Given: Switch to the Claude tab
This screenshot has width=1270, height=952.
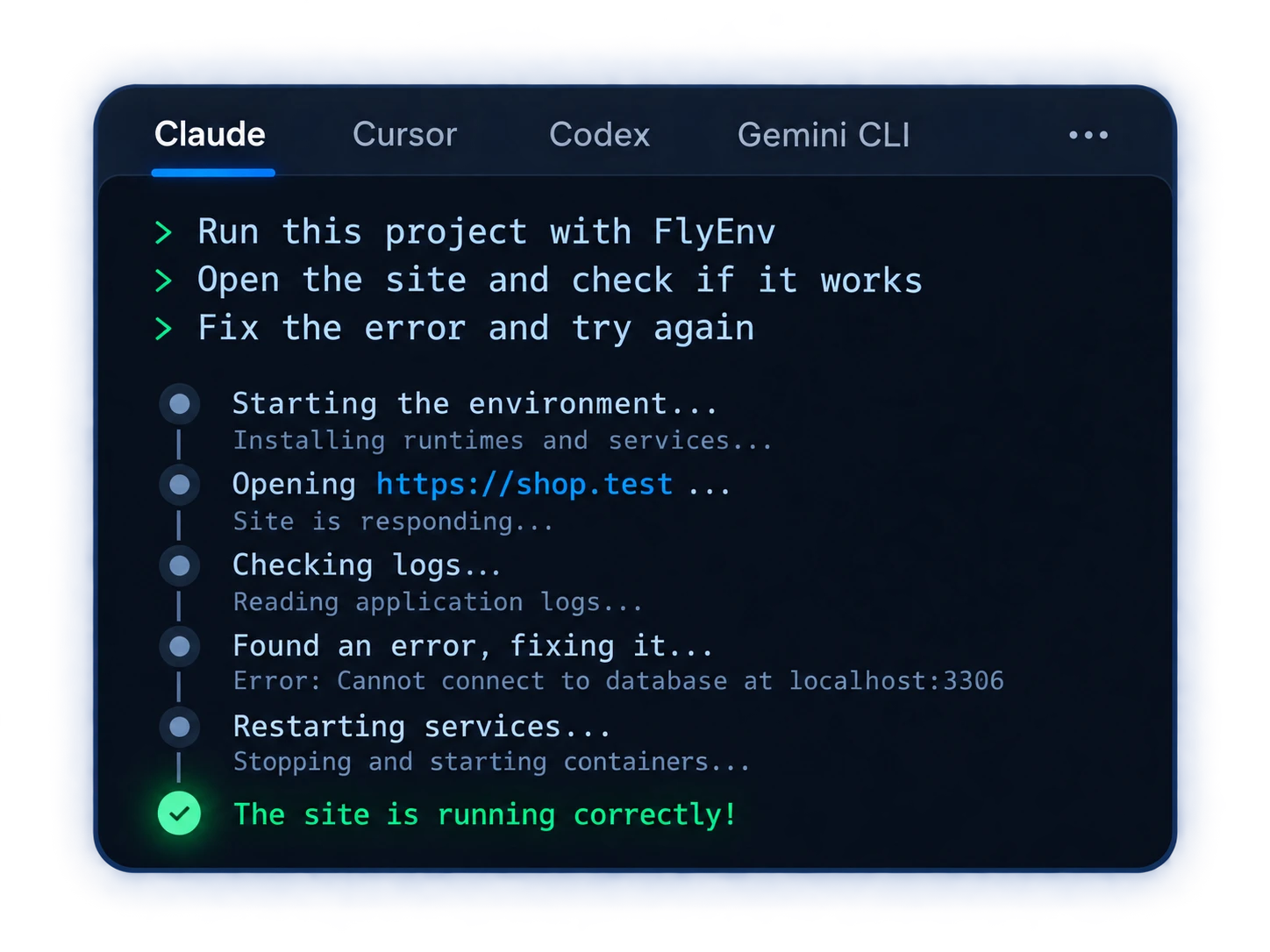Looking at the screenshot, I should [210, 135].
